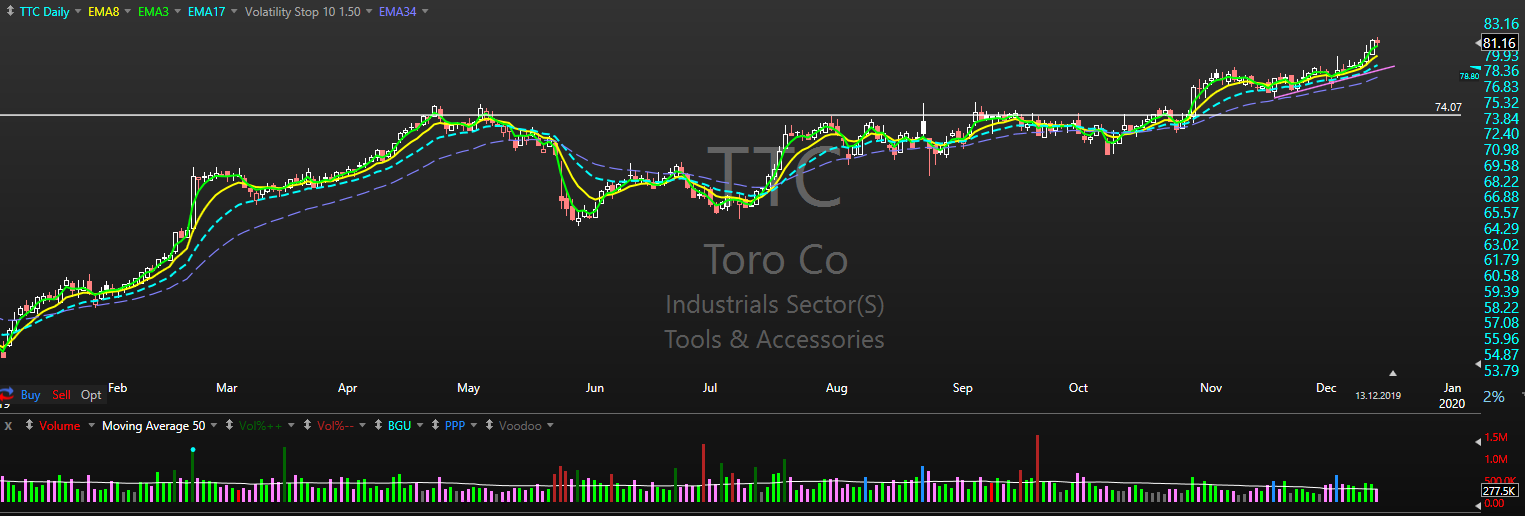The height and width of the screenshot is (516, 1525).
Task: Select the red Volume indicator label
Action: pyautogui.click(x=60, y=426)
